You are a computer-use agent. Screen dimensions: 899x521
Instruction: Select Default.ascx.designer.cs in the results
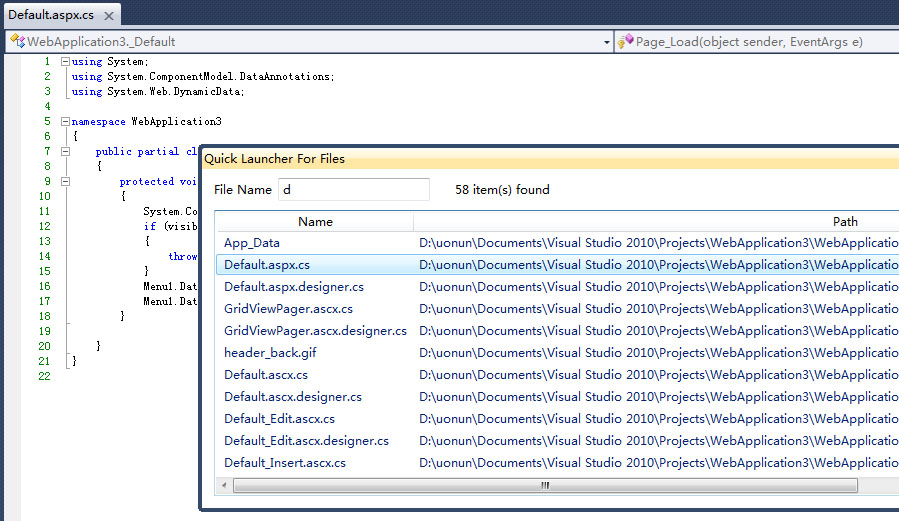293,397
